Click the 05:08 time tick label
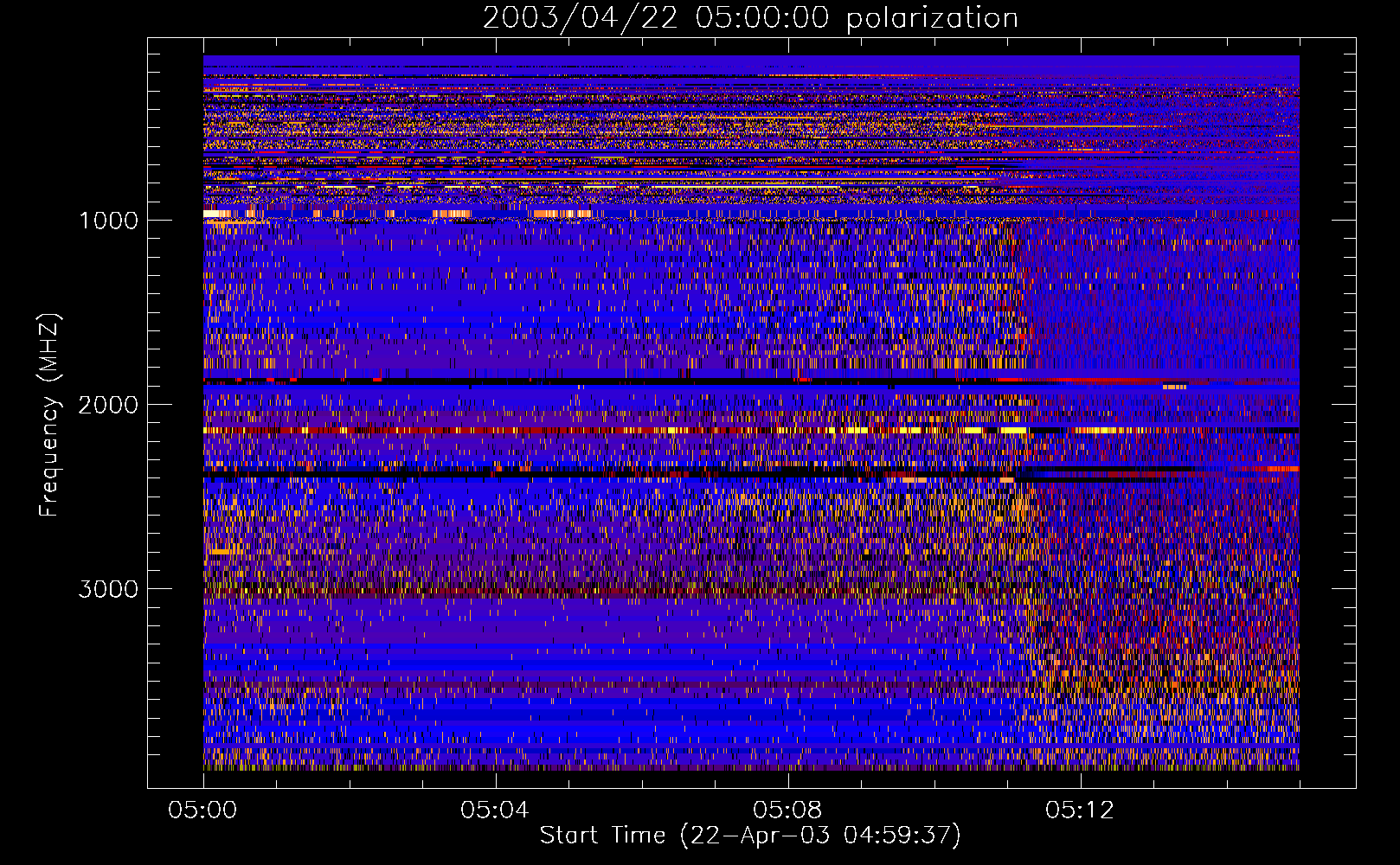1400x865 pixels. click(787, 811)
